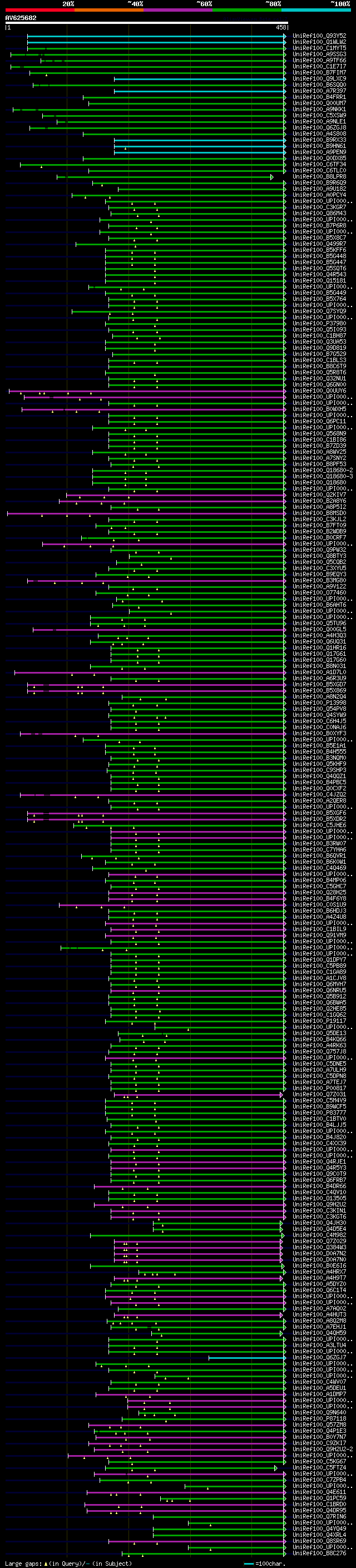This screenshot has height=1568, width=356.
Task: Open hit UniRef100_A3LTU4
Action: (319, 1346)
